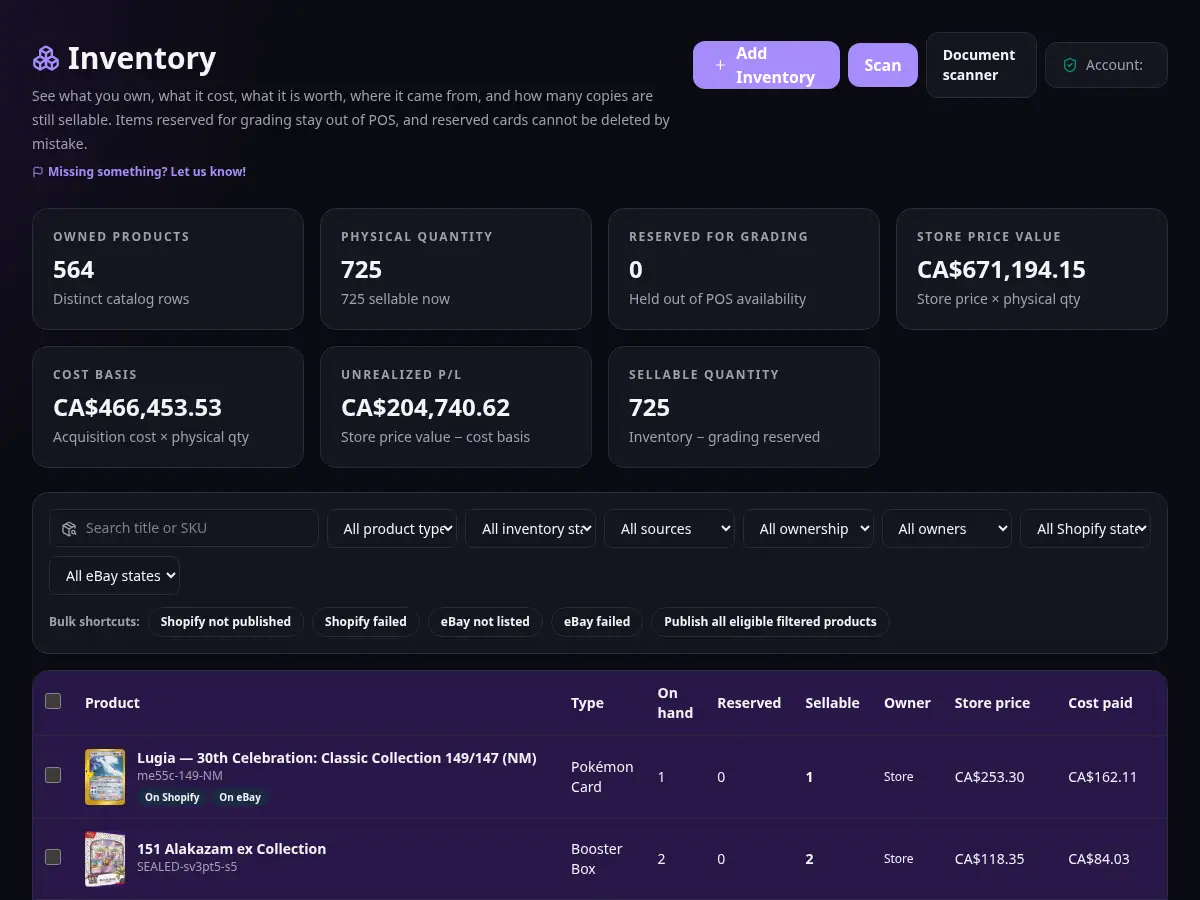Click the Owner column header

click(x=907, y=703)
